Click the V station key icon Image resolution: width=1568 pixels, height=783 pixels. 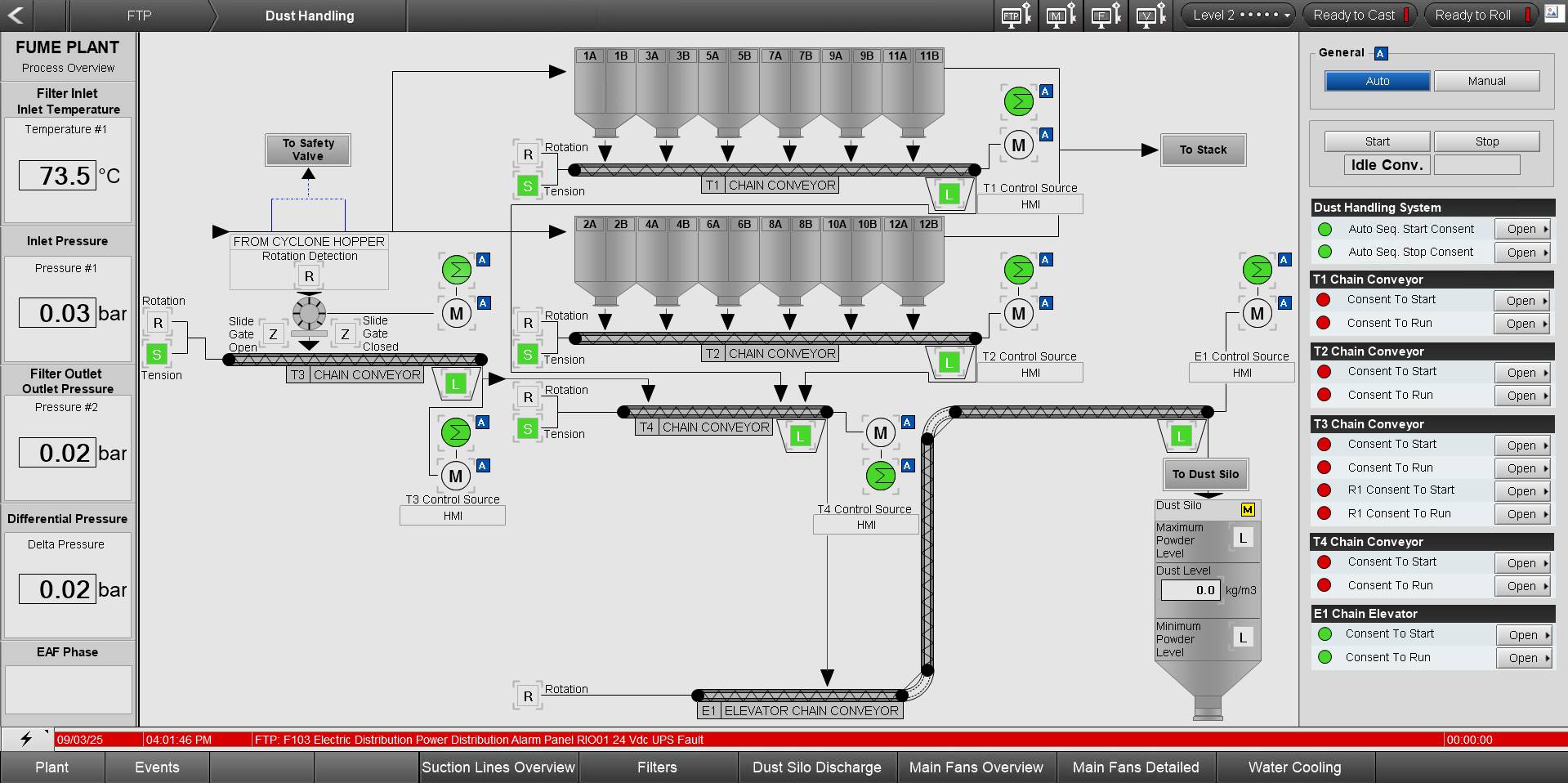pyautogui.click(x=1150, y=16)
